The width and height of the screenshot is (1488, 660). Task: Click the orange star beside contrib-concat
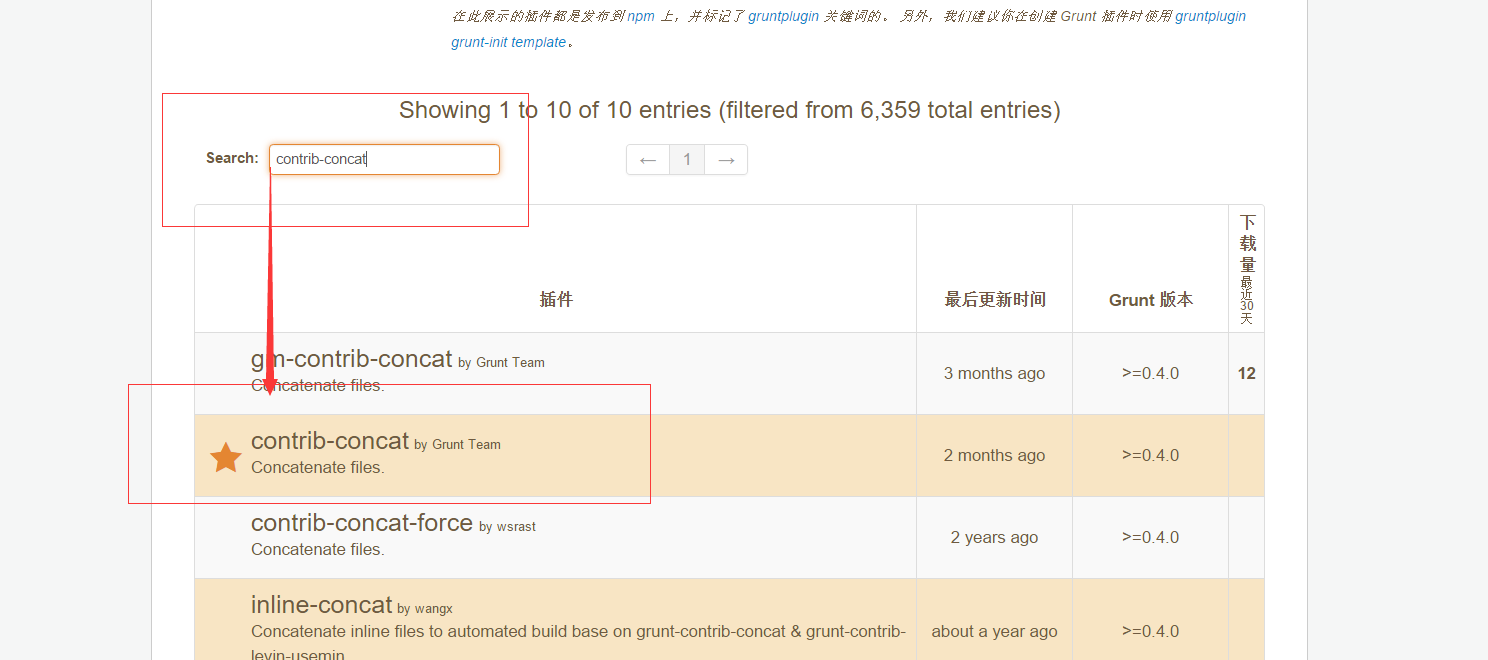click(x=226, y=457)
